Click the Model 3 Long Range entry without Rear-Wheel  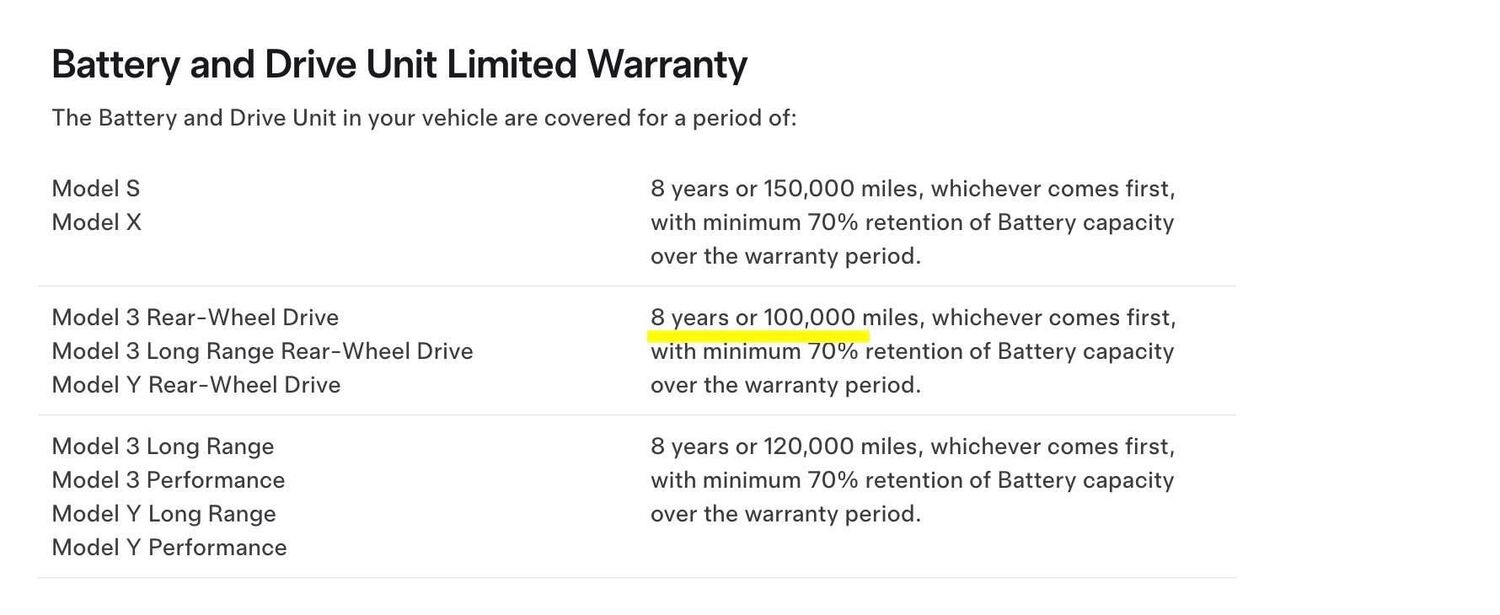[x=162, y=447]
